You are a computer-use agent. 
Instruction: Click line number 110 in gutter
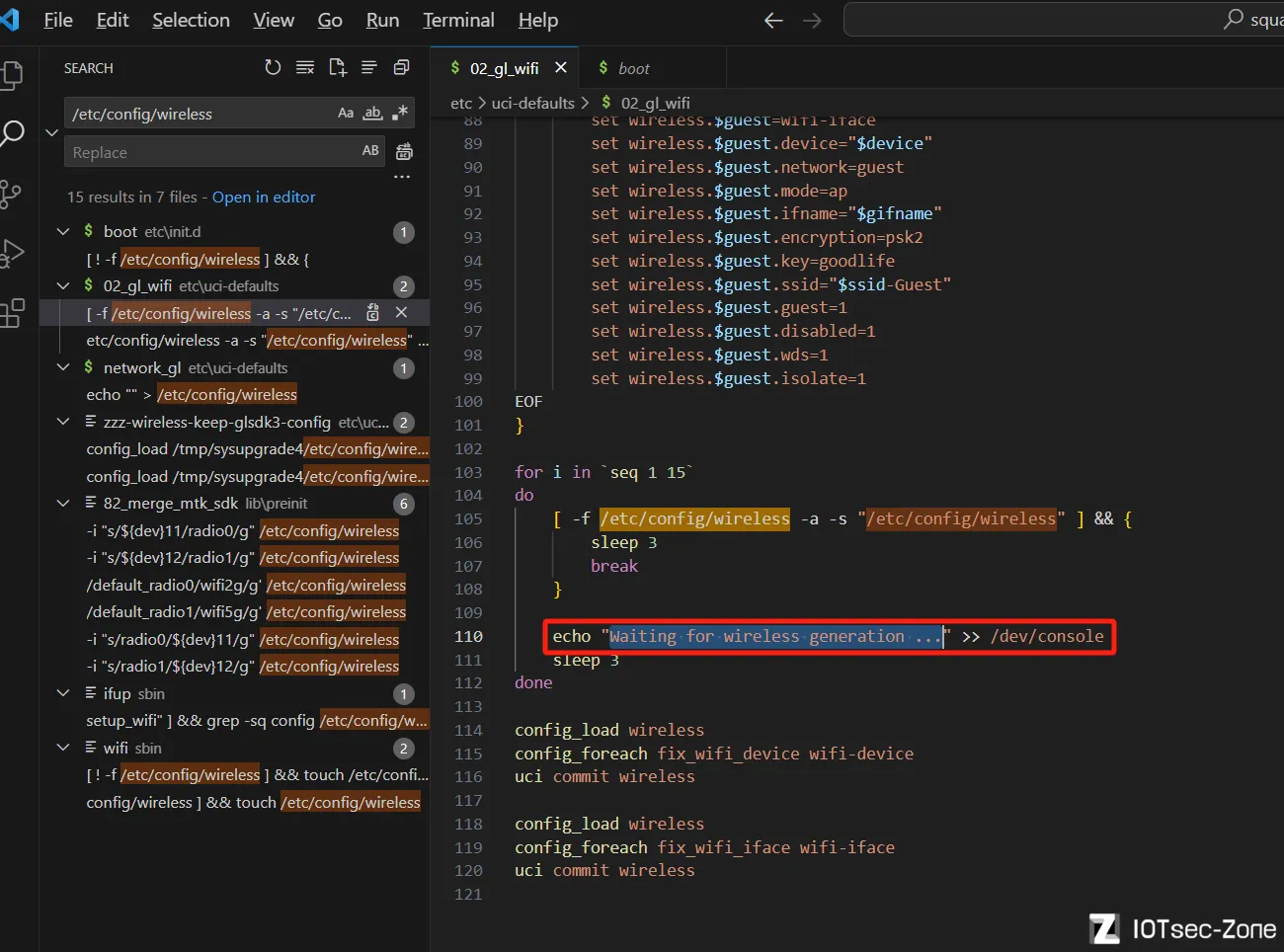pos(468,636)
